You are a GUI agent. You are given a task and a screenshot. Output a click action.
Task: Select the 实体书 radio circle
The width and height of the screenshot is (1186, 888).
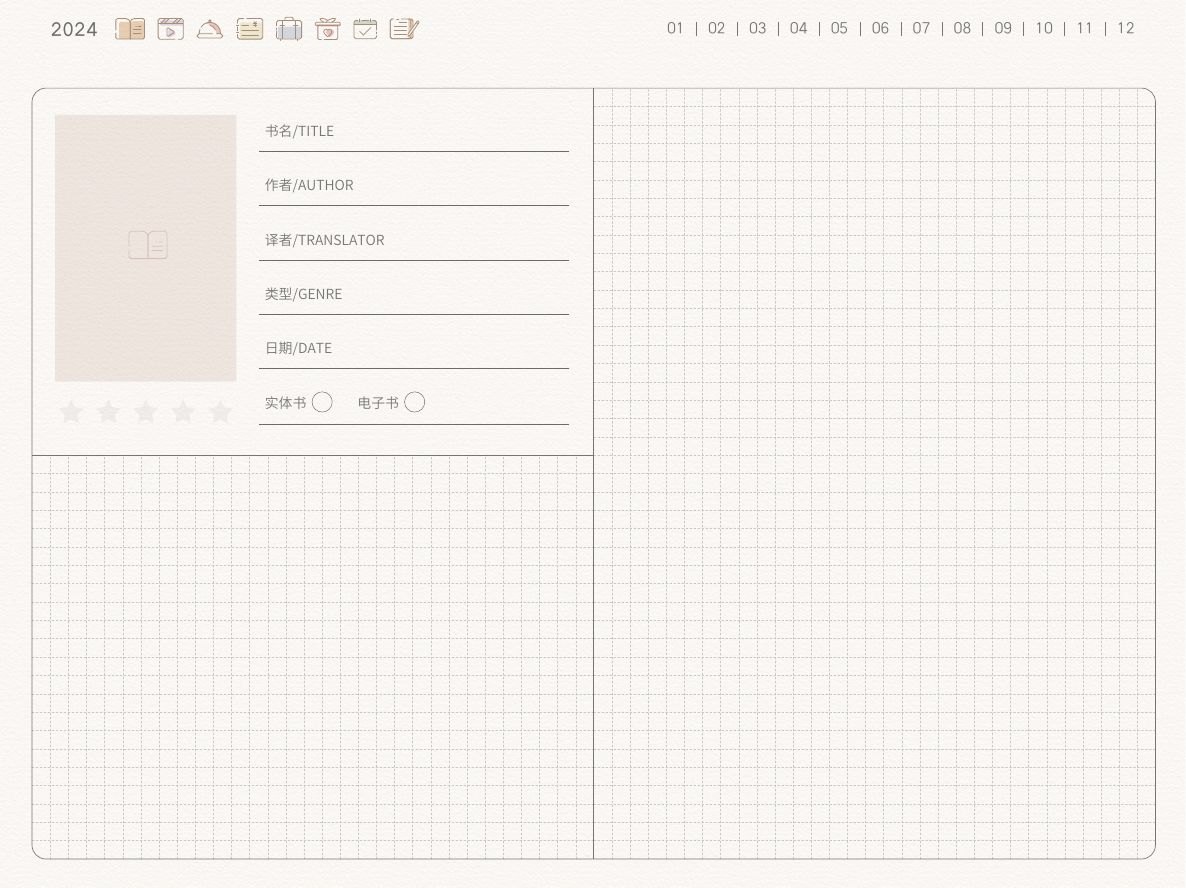tap(322, 402)
